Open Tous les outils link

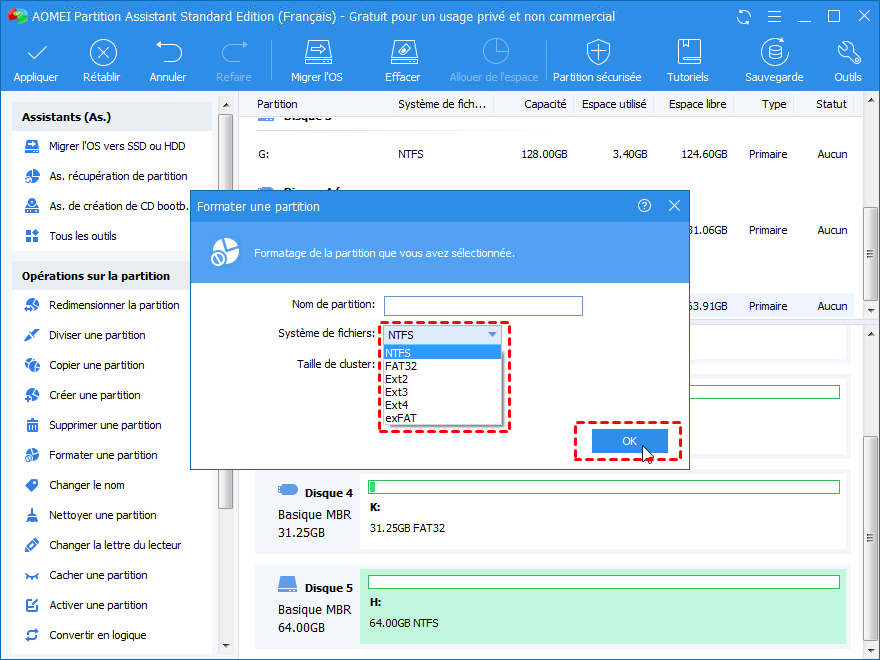83,236
